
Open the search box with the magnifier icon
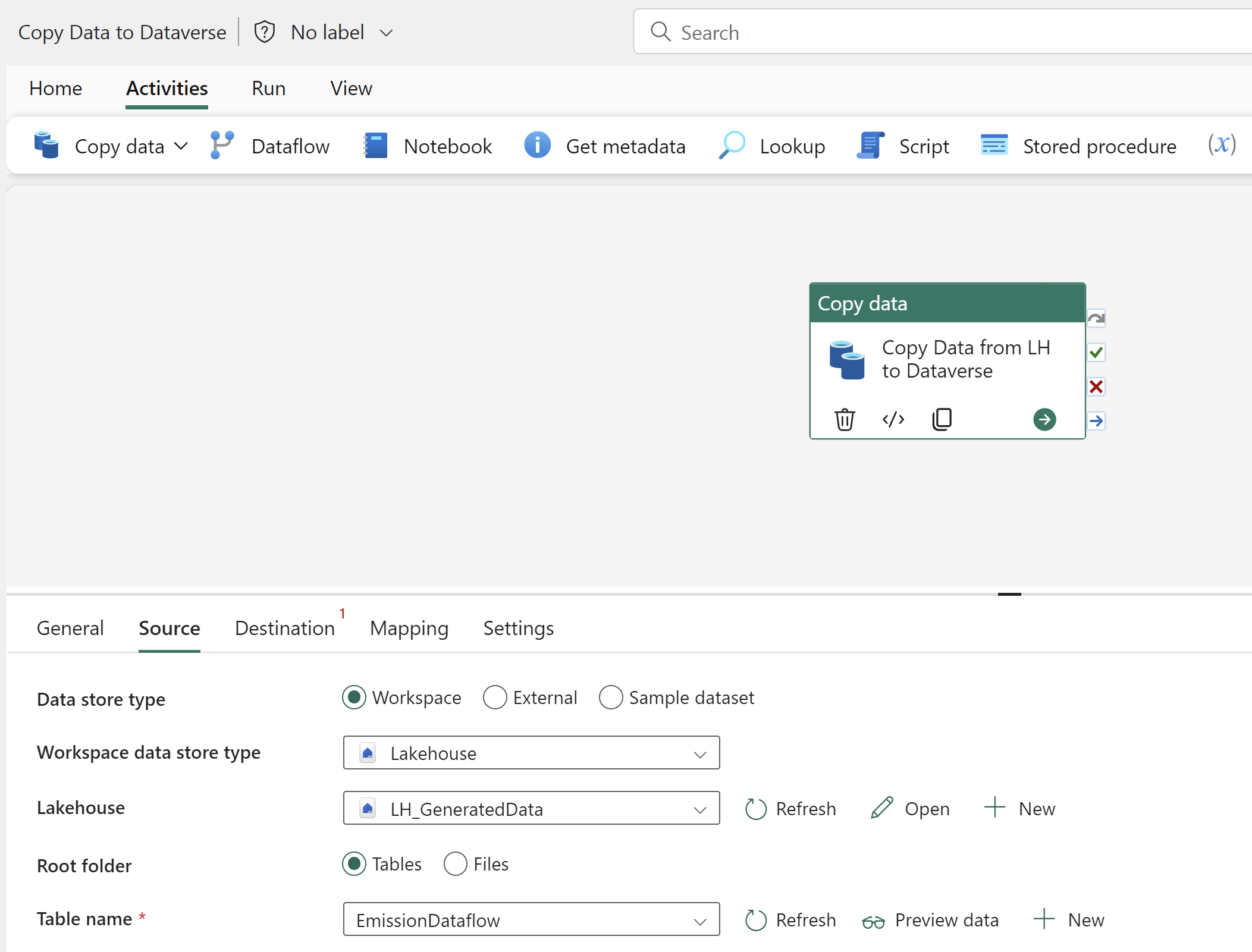tap(661, 32)
